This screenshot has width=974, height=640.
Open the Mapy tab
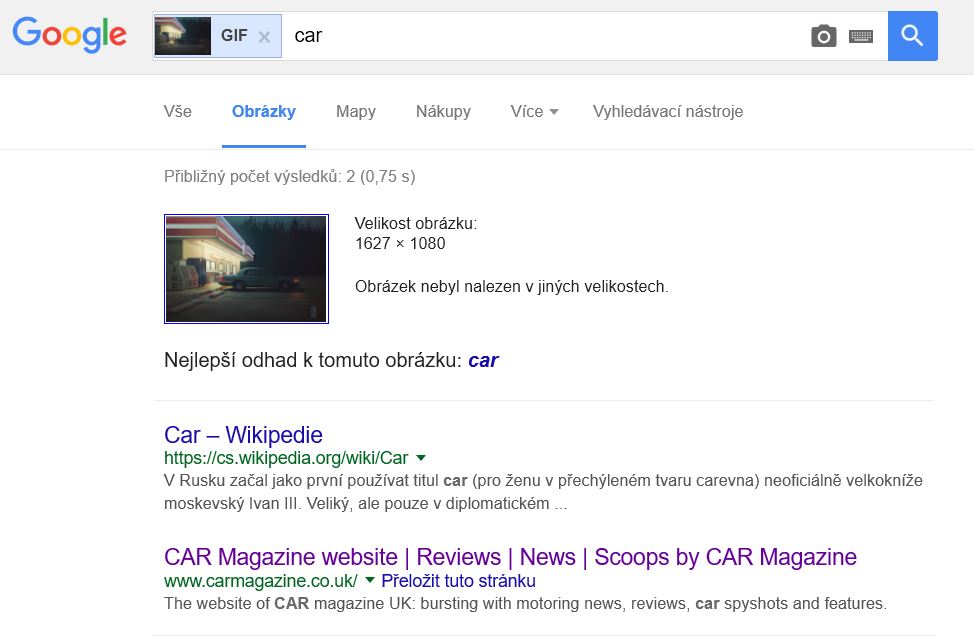pyautogui.click(x=356, y=111)
